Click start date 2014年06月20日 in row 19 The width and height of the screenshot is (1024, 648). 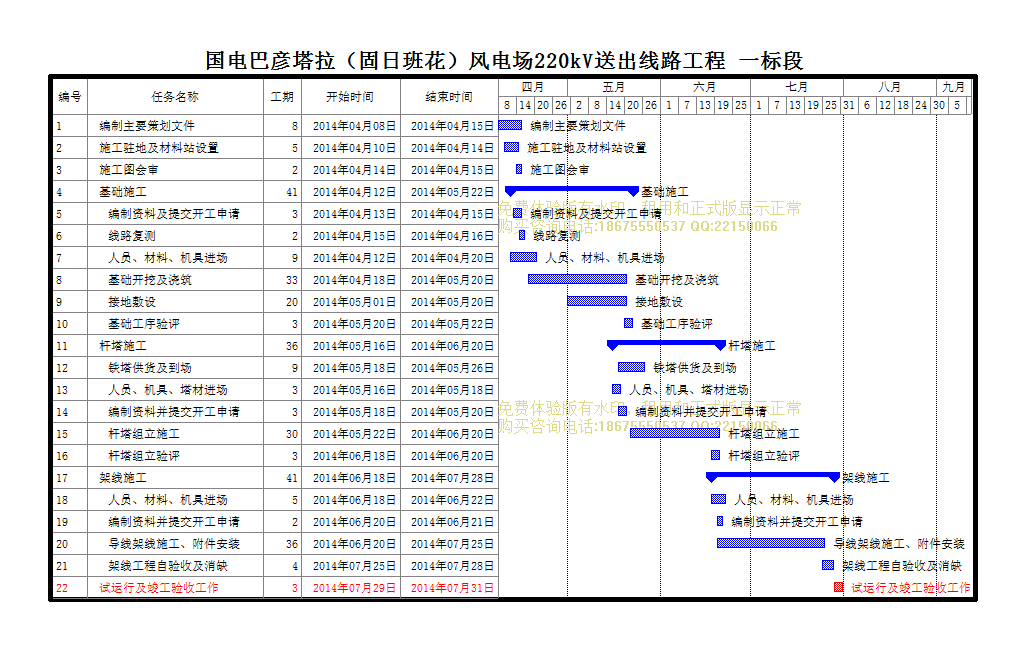tap(354, 522)
